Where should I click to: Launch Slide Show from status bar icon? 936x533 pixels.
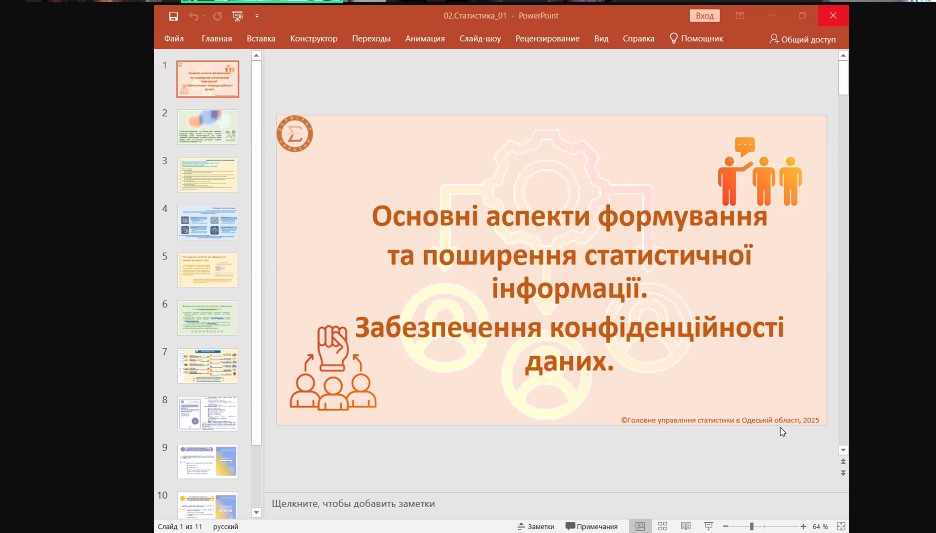point(708,526)
